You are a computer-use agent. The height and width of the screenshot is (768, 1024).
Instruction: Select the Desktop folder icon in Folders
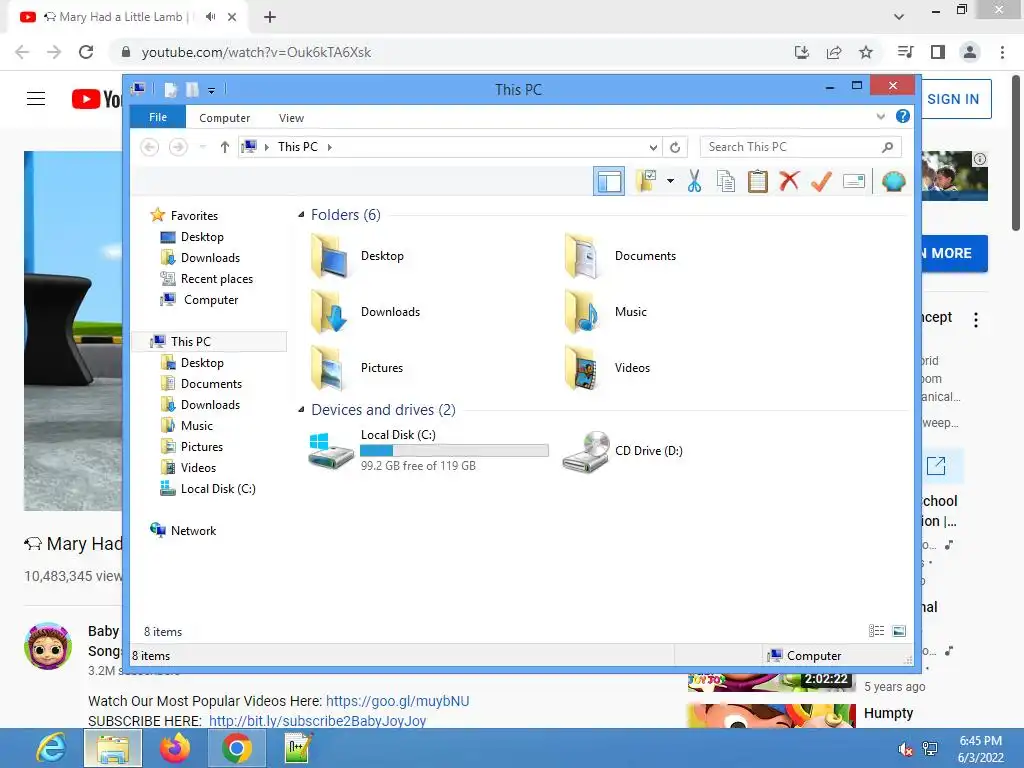click(330, 256)
